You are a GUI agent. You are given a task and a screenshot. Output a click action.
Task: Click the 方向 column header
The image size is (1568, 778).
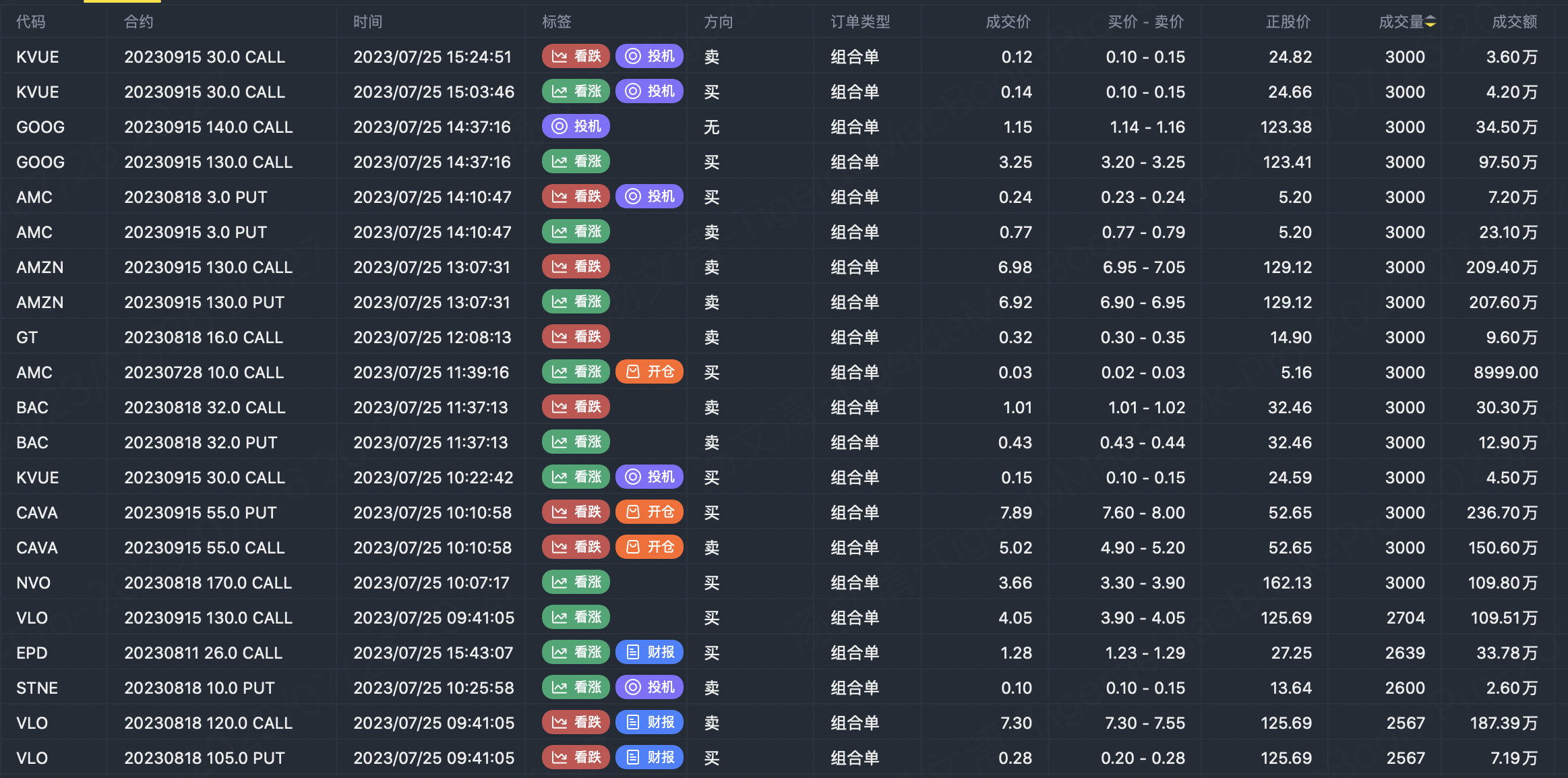point(719,22)
